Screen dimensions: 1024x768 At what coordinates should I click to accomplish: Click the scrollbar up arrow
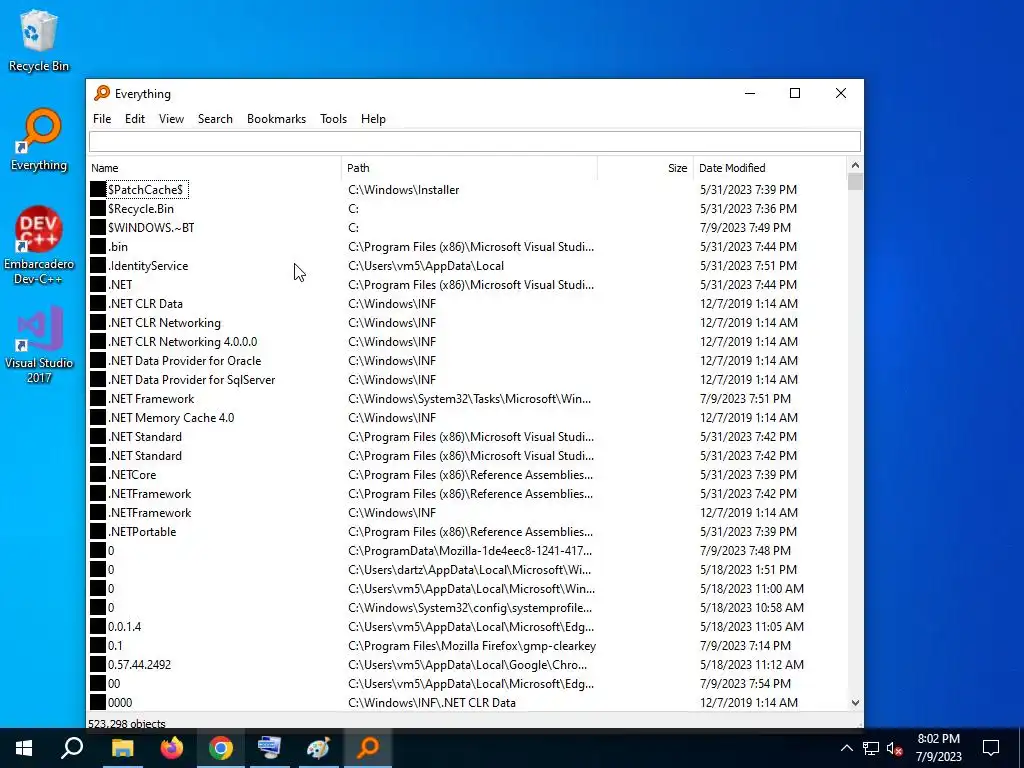[x=855, y=165]
